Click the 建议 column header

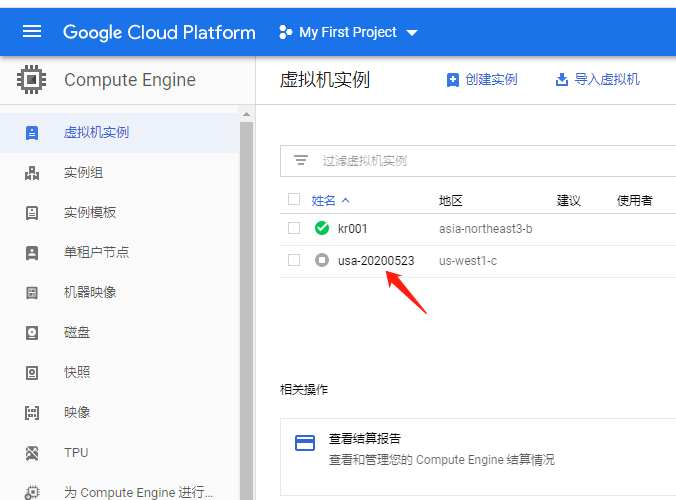(569, 200)
